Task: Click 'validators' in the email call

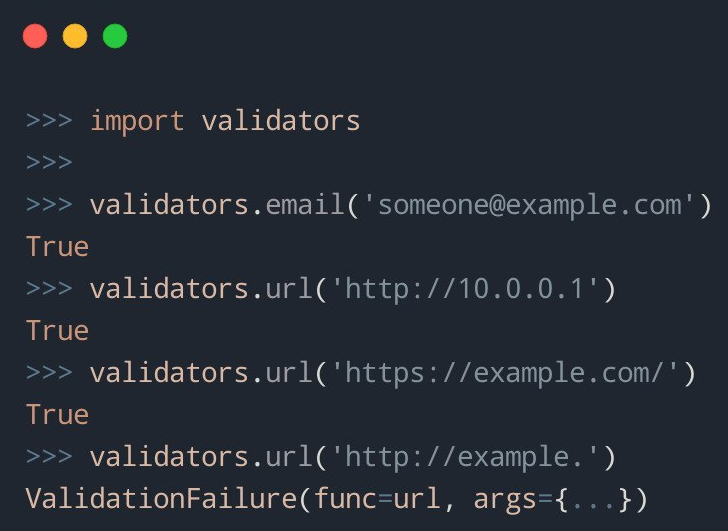Action: [169, 204]
